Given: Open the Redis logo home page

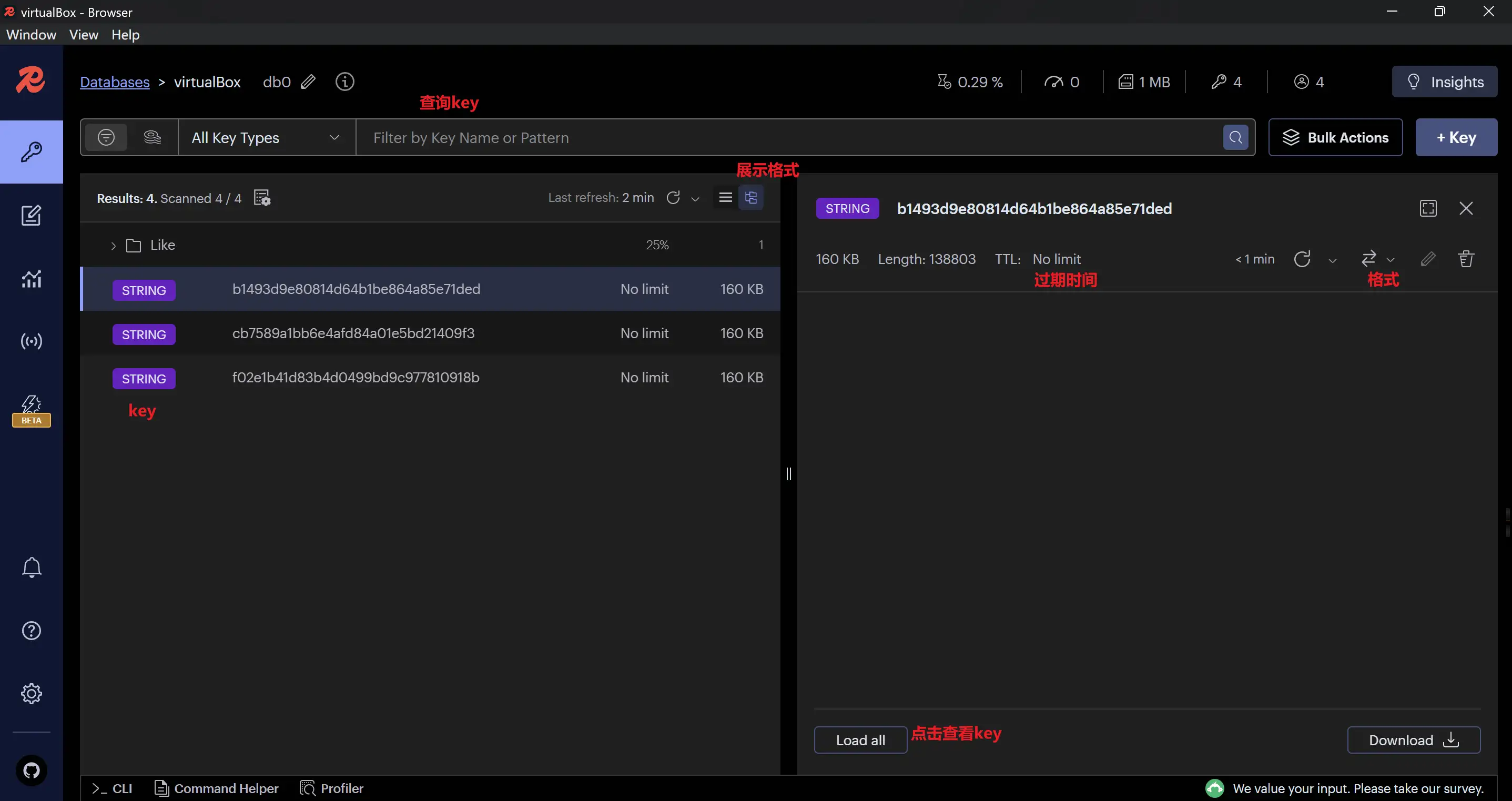Looking at the screenshot, I should (31, 80).
